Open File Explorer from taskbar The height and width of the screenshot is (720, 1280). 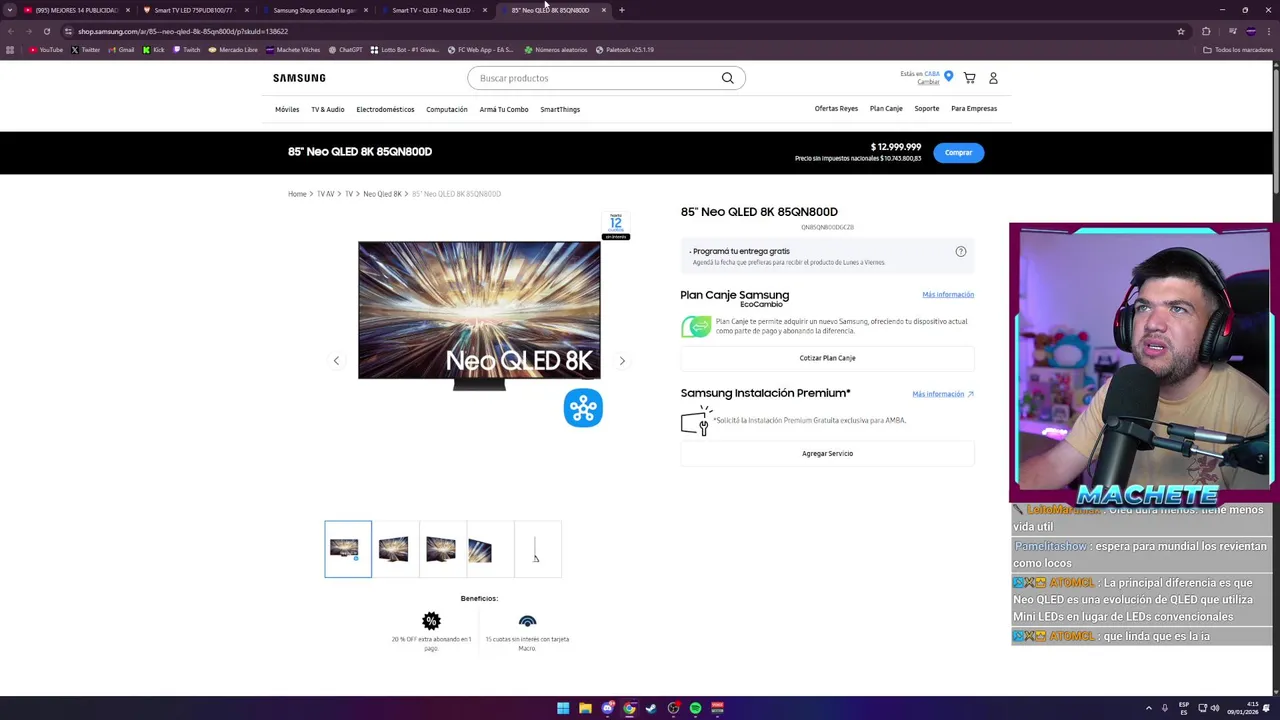point(585,708)
